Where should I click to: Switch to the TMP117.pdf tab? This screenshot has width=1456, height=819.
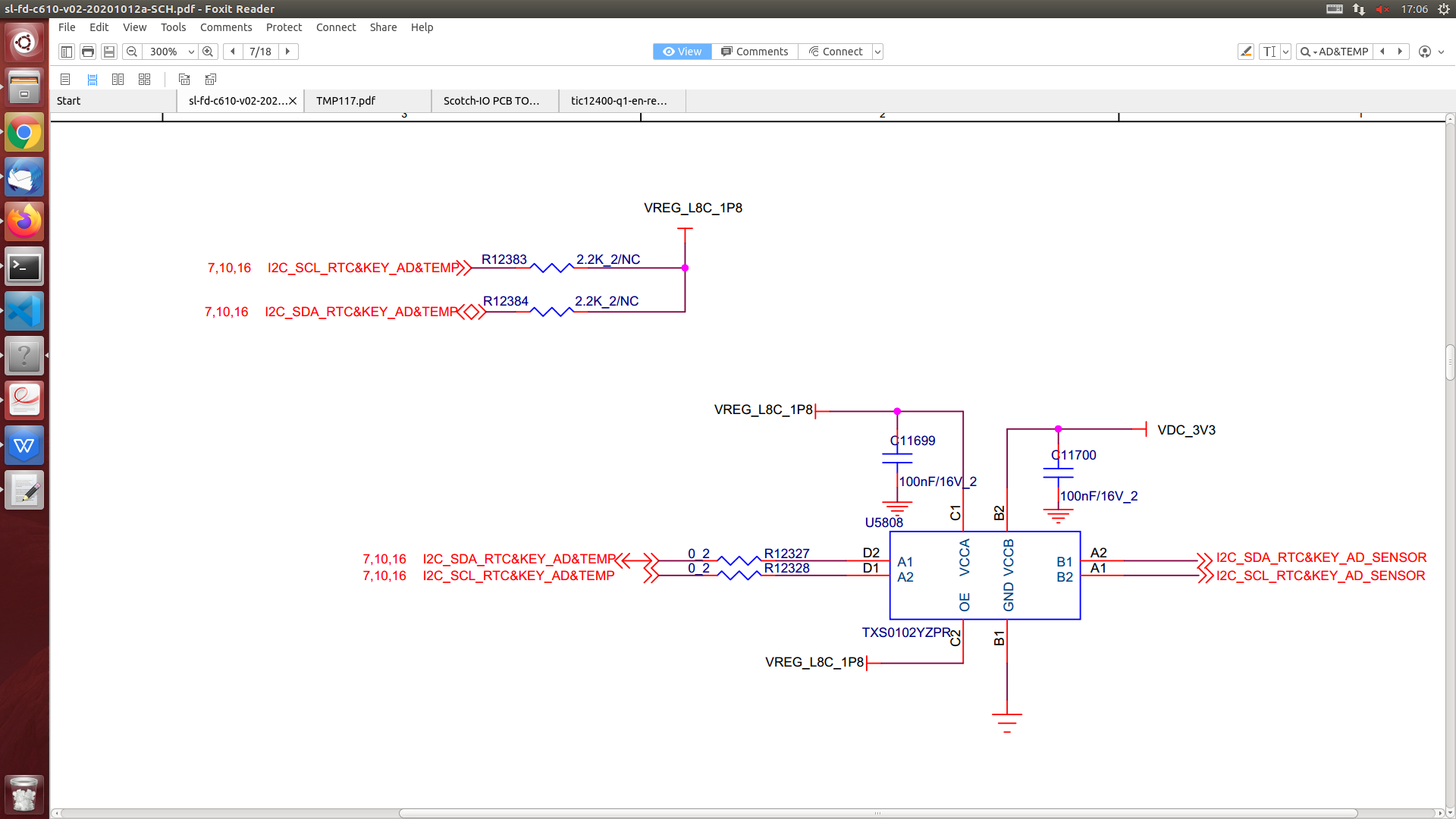(x=346, y=101)
